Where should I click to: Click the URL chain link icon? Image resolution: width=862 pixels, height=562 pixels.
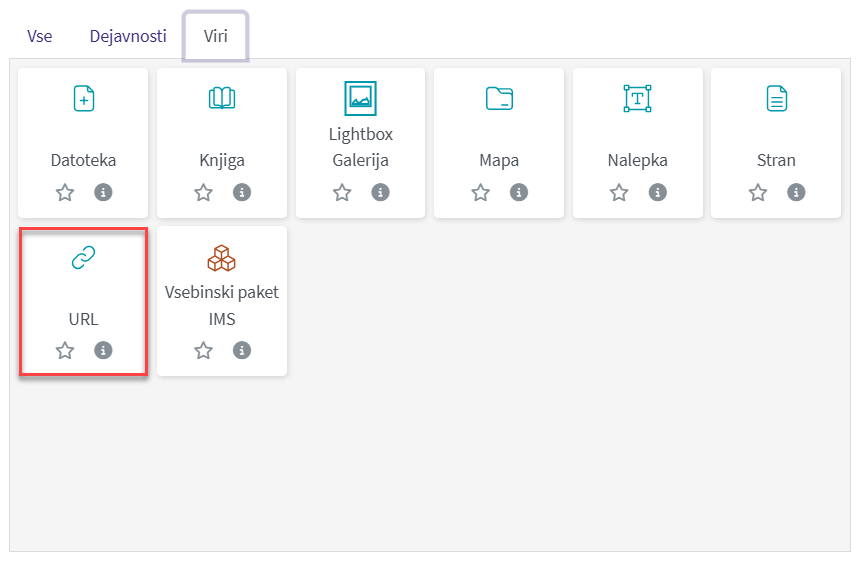coord(84,259)
